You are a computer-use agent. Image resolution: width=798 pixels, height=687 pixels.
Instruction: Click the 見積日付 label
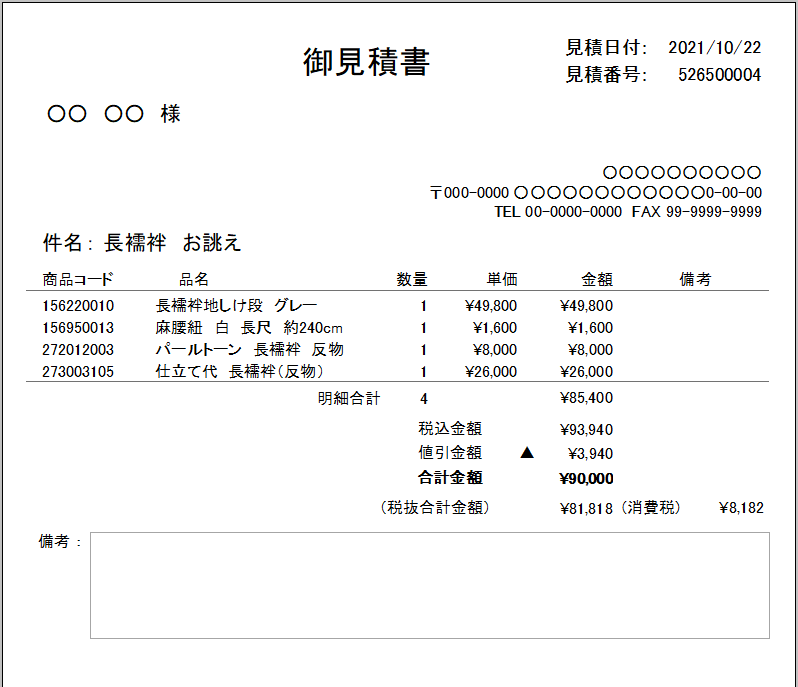606,48
